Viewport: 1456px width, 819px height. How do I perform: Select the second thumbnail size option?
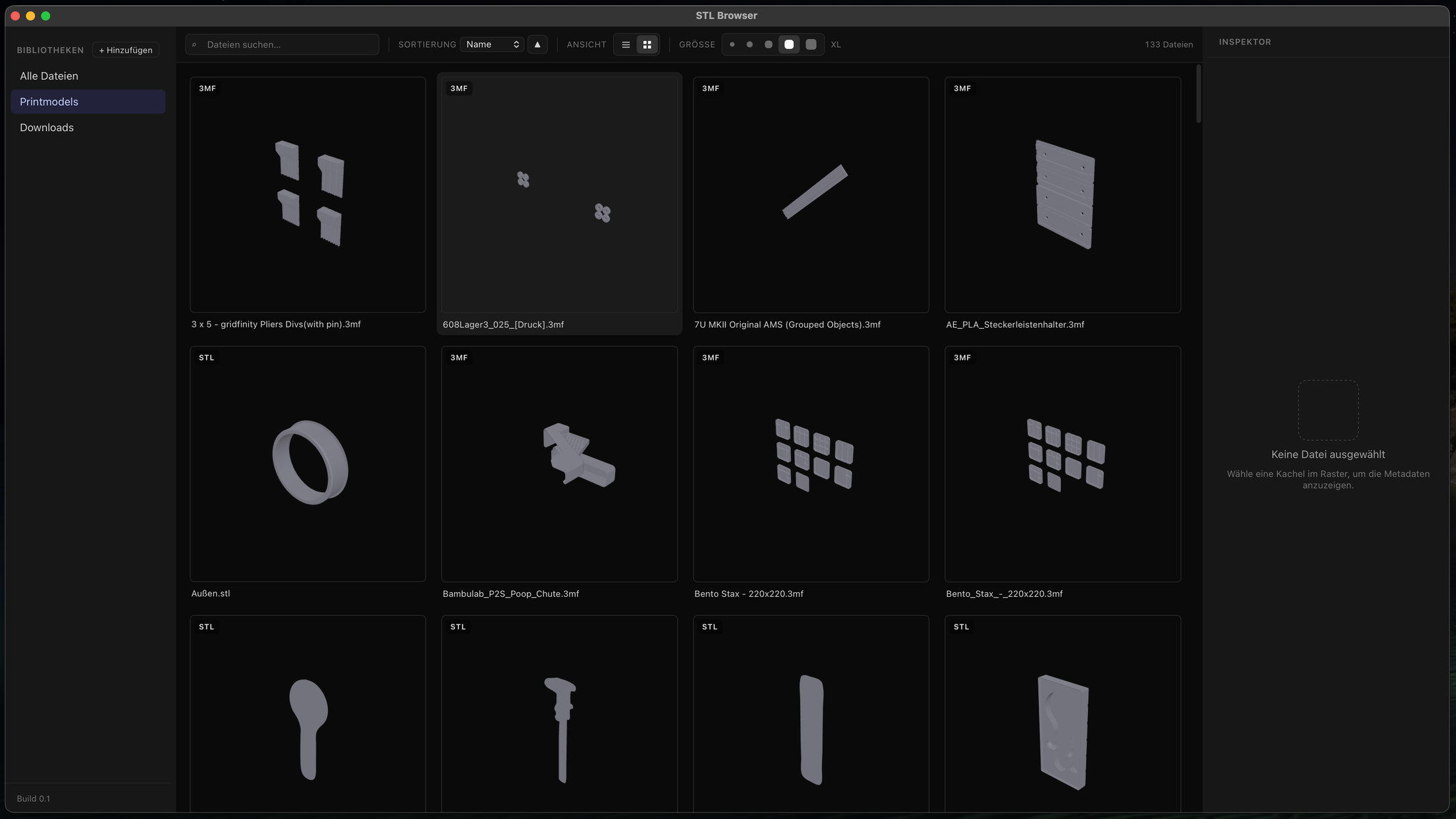click(x=750, y=45)
